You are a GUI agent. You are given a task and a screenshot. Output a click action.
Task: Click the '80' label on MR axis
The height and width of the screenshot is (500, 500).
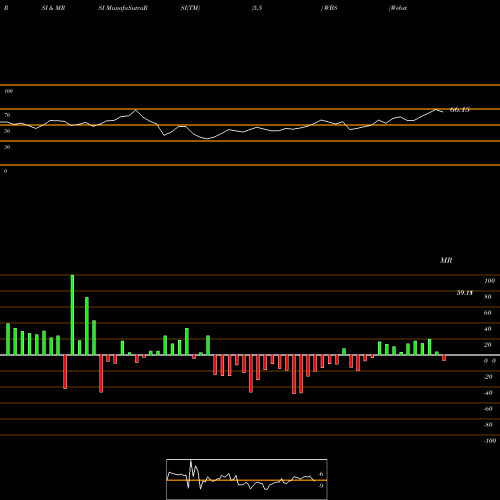pos(488,297)
